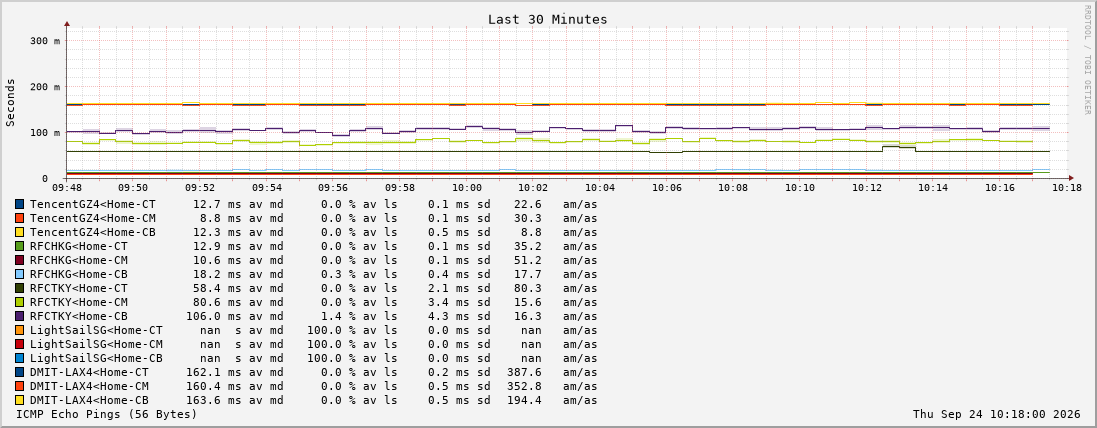1097x428 pixels.
Task: Click the 10:12 time axis label
Action: [867, 188]
